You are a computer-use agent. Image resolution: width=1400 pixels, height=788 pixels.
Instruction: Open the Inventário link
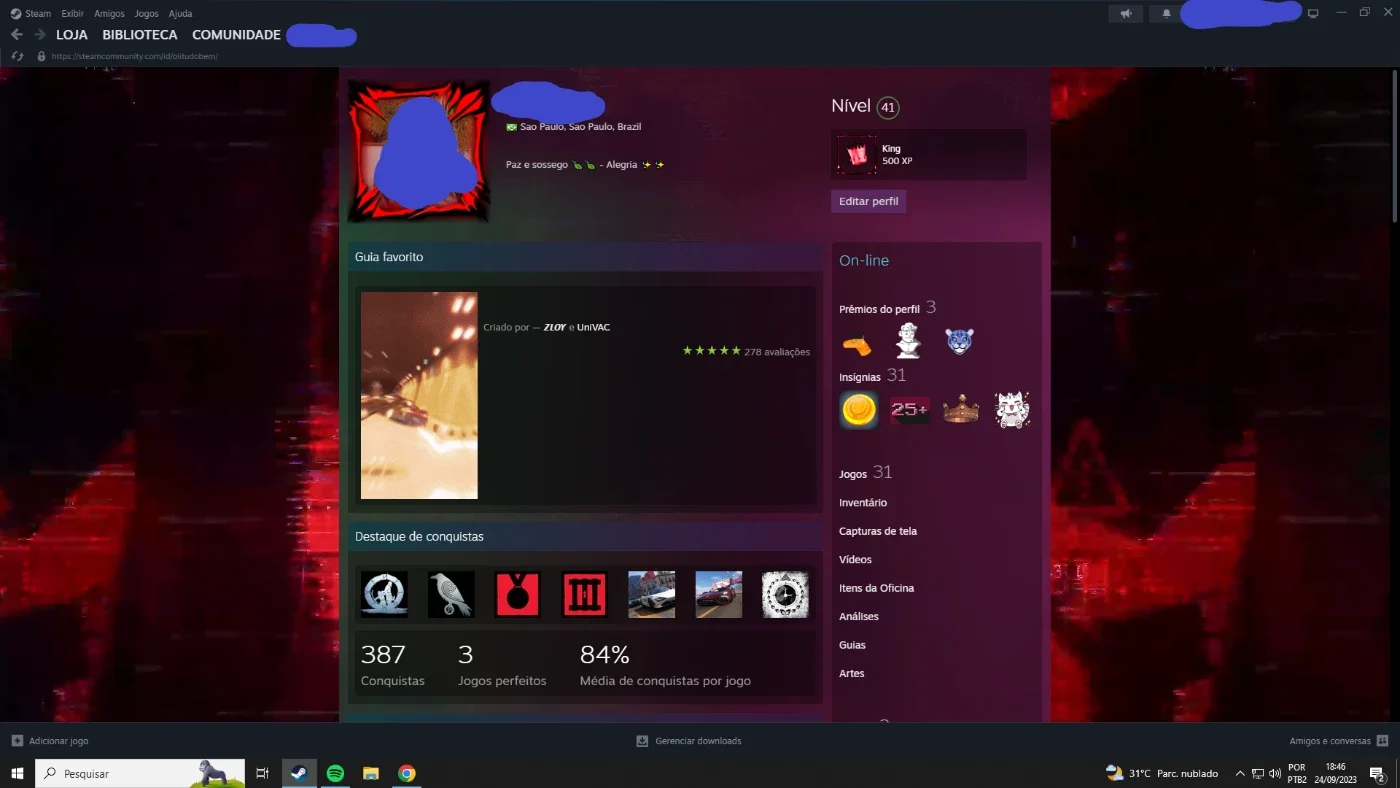[x=863, y=503]
